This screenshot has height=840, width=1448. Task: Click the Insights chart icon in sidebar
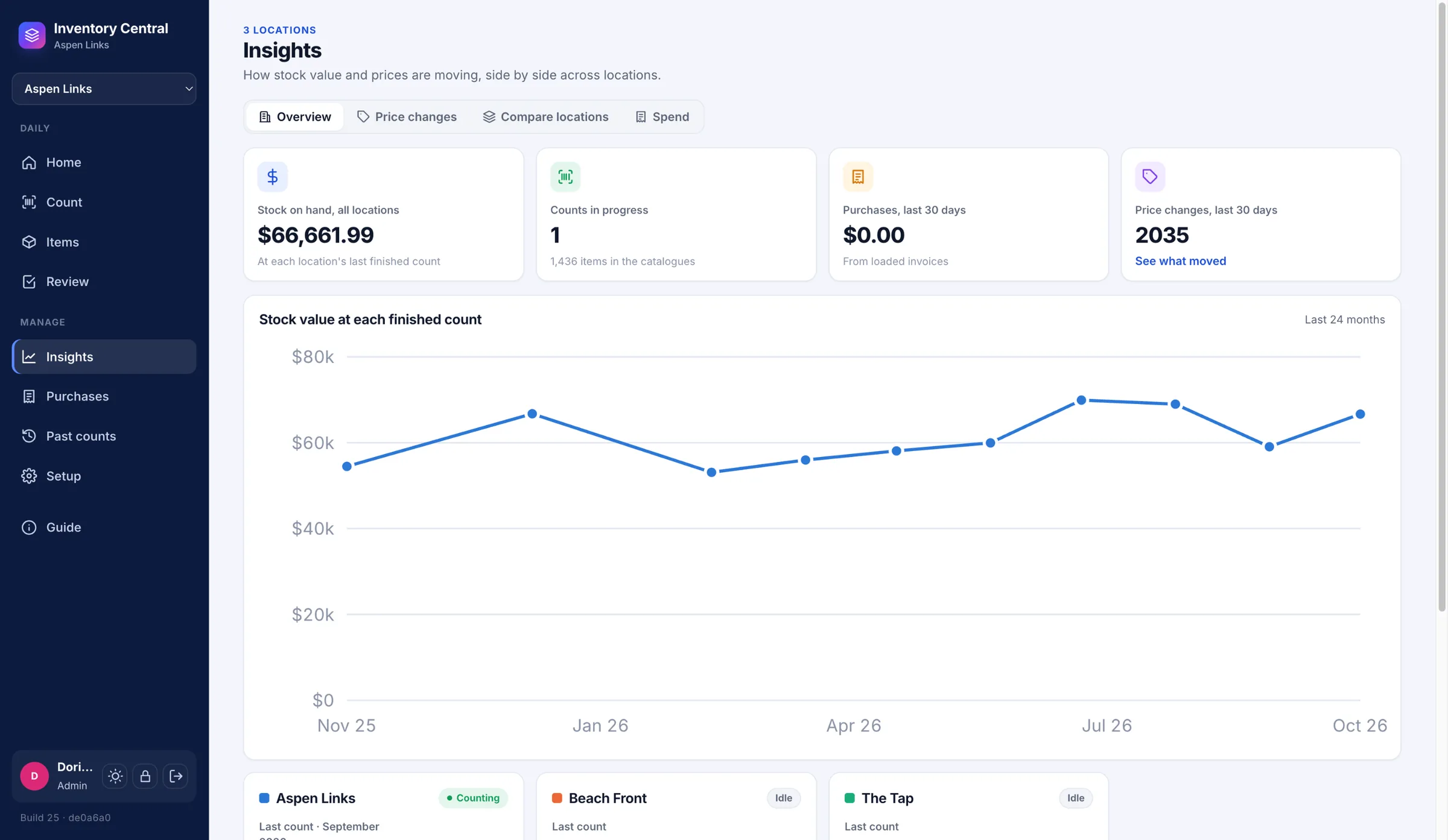(x=29, y=356)
